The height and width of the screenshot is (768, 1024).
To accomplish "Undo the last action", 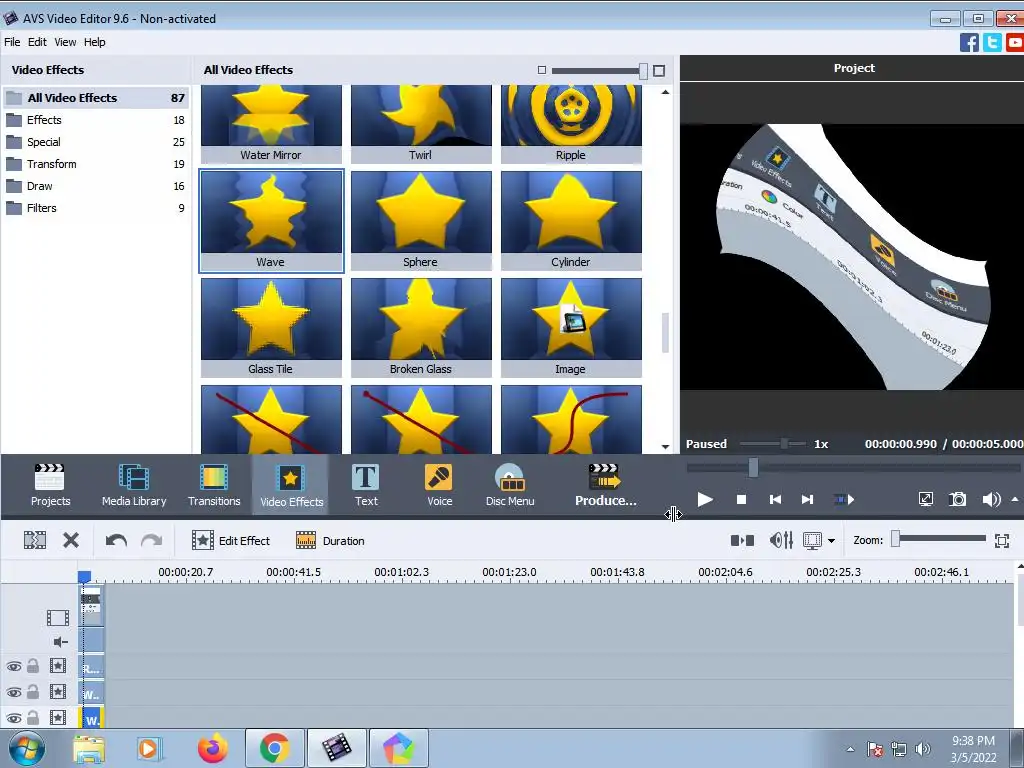I will coord(116,540).
